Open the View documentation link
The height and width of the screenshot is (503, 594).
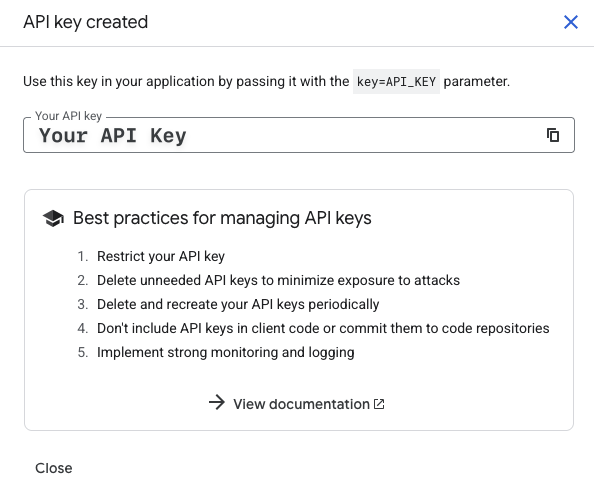302,404
